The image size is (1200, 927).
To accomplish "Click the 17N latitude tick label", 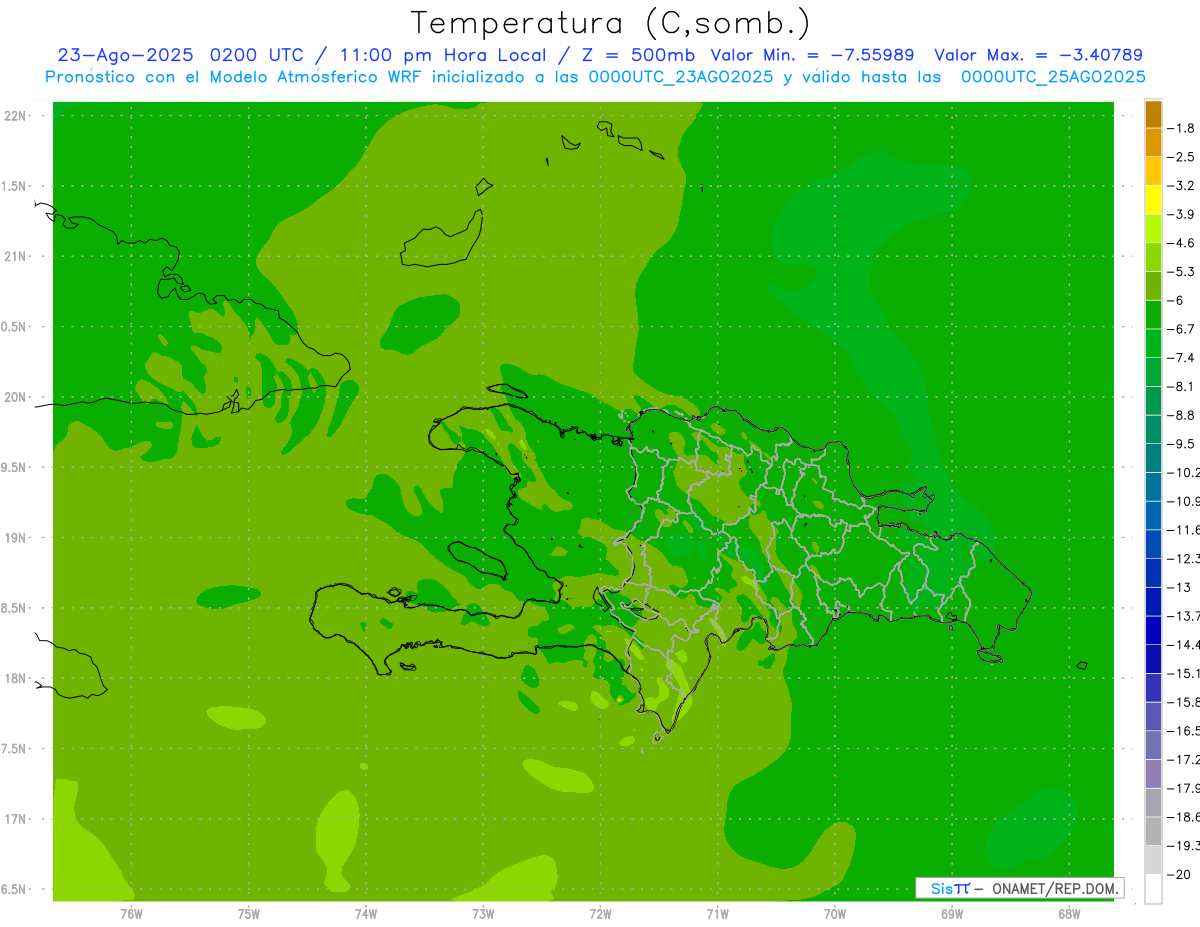I will point(14,819).
